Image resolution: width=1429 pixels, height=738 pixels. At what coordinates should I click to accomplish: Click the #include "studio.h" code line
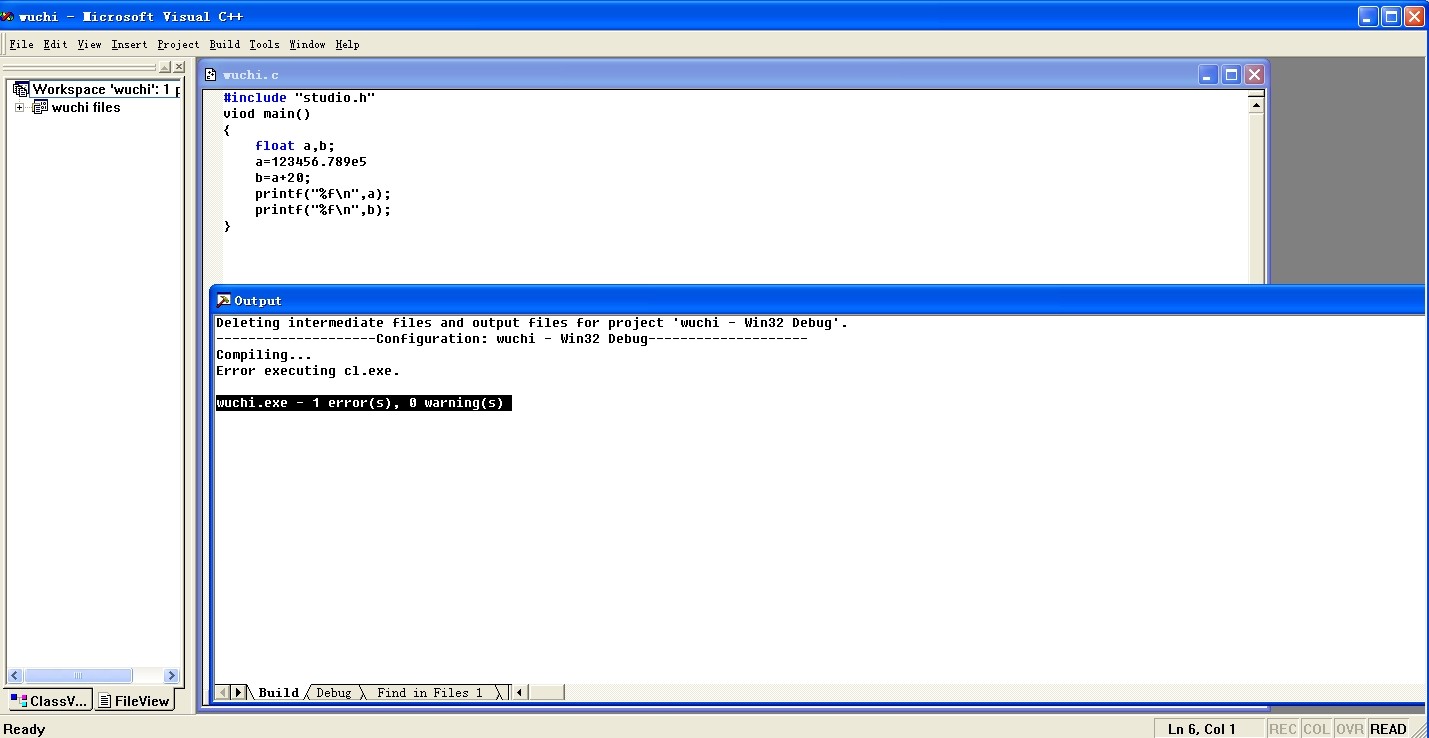click(299, 98)
